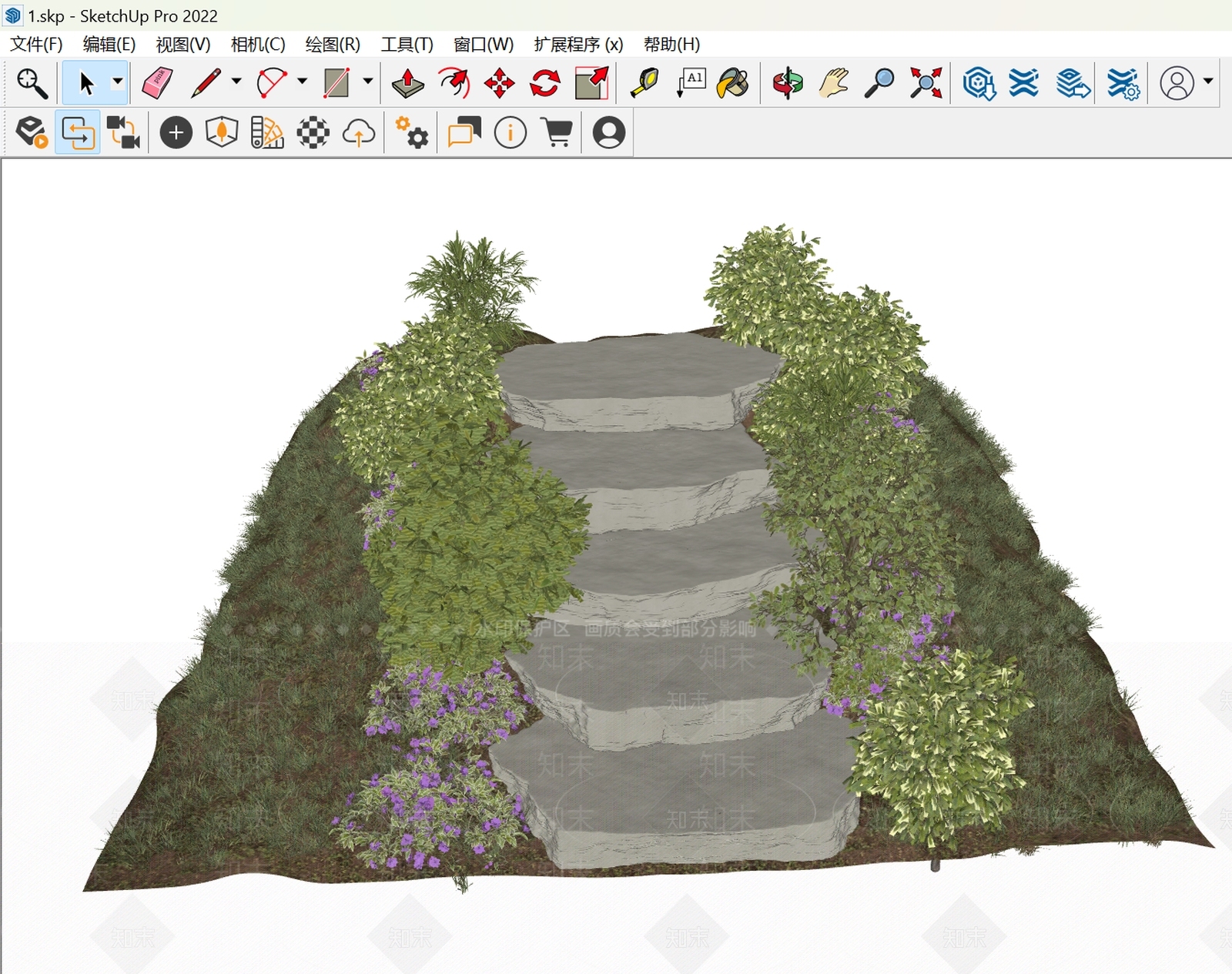
Task: Activate the Push/Pull tool
Action: pos(407,83)
